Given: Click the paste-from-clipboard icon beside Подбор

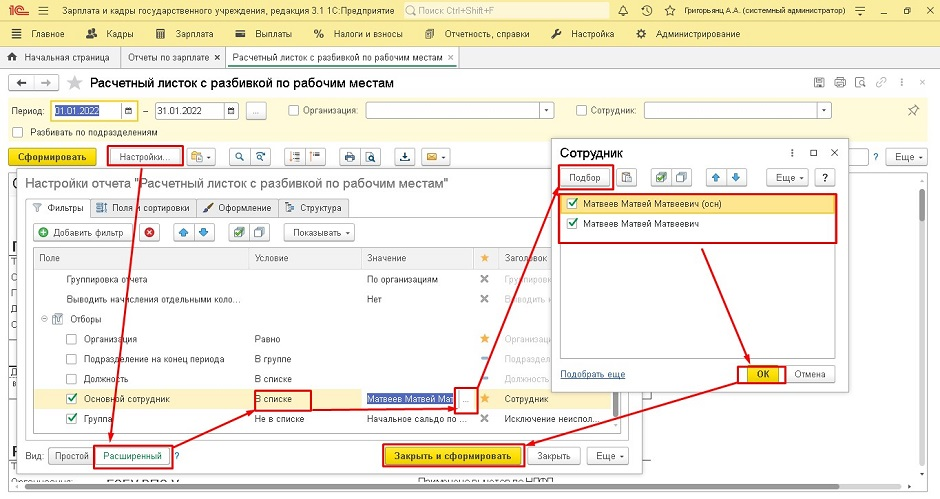Looking at the screenshot, I should pyautogui.click(x=627, y=178).
